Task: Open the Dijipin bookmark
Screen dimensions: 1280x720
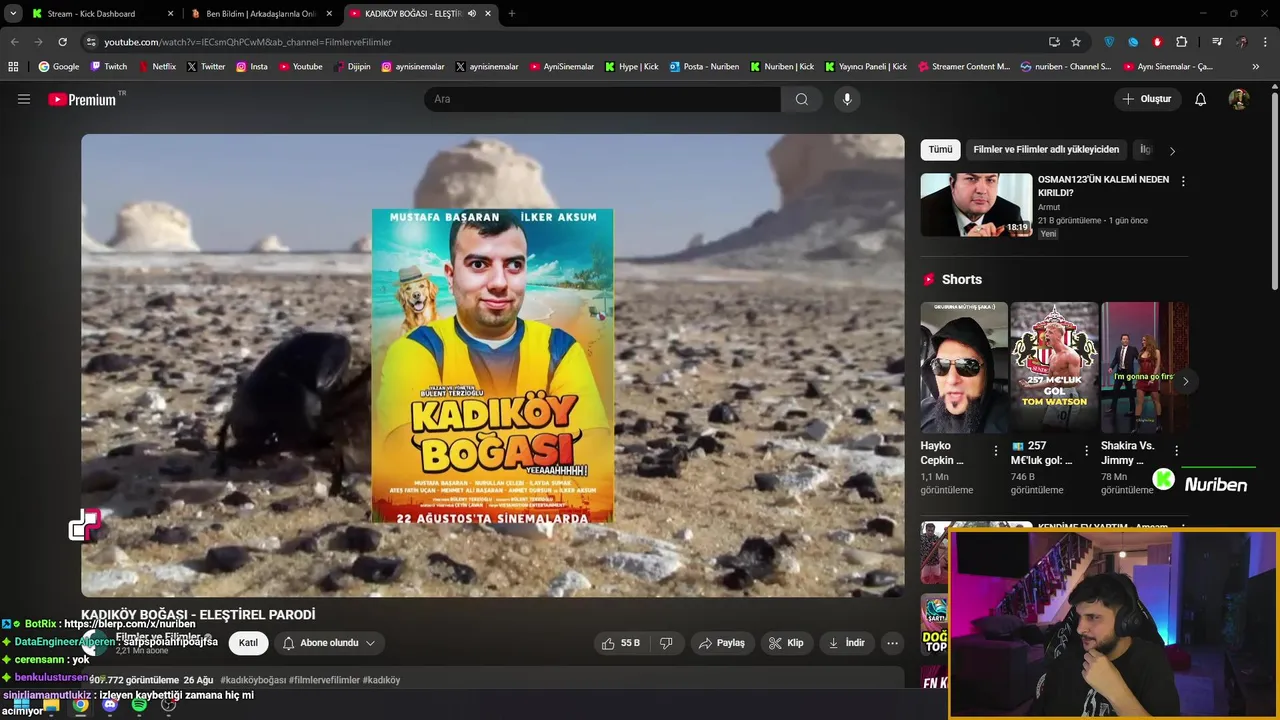Action: point(351,67)
